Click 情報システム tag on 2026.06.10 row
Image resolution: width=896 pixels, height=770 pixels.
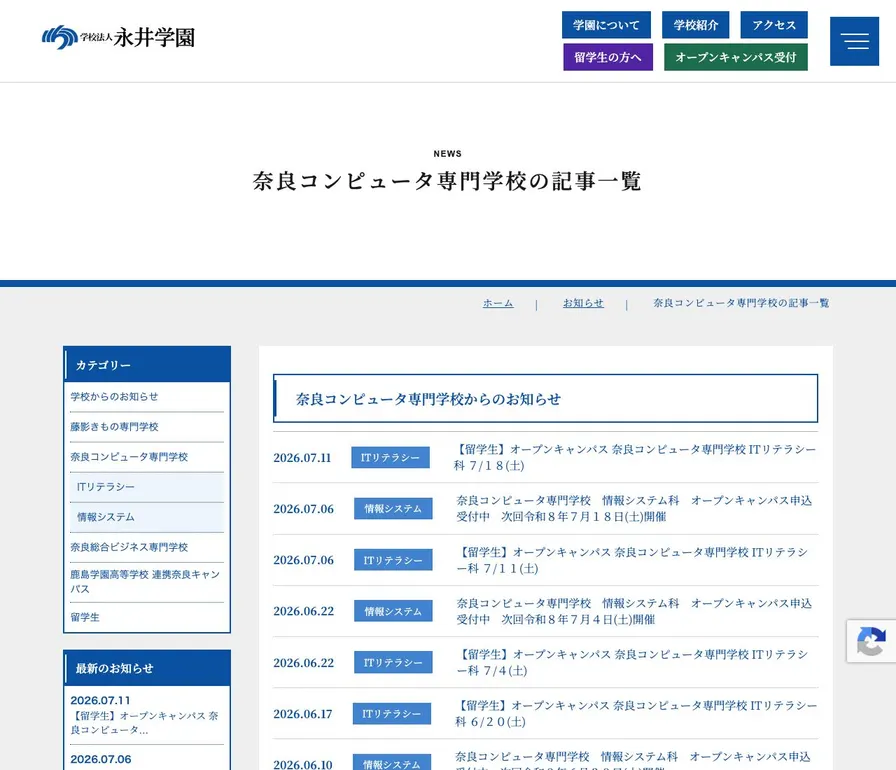392,763
